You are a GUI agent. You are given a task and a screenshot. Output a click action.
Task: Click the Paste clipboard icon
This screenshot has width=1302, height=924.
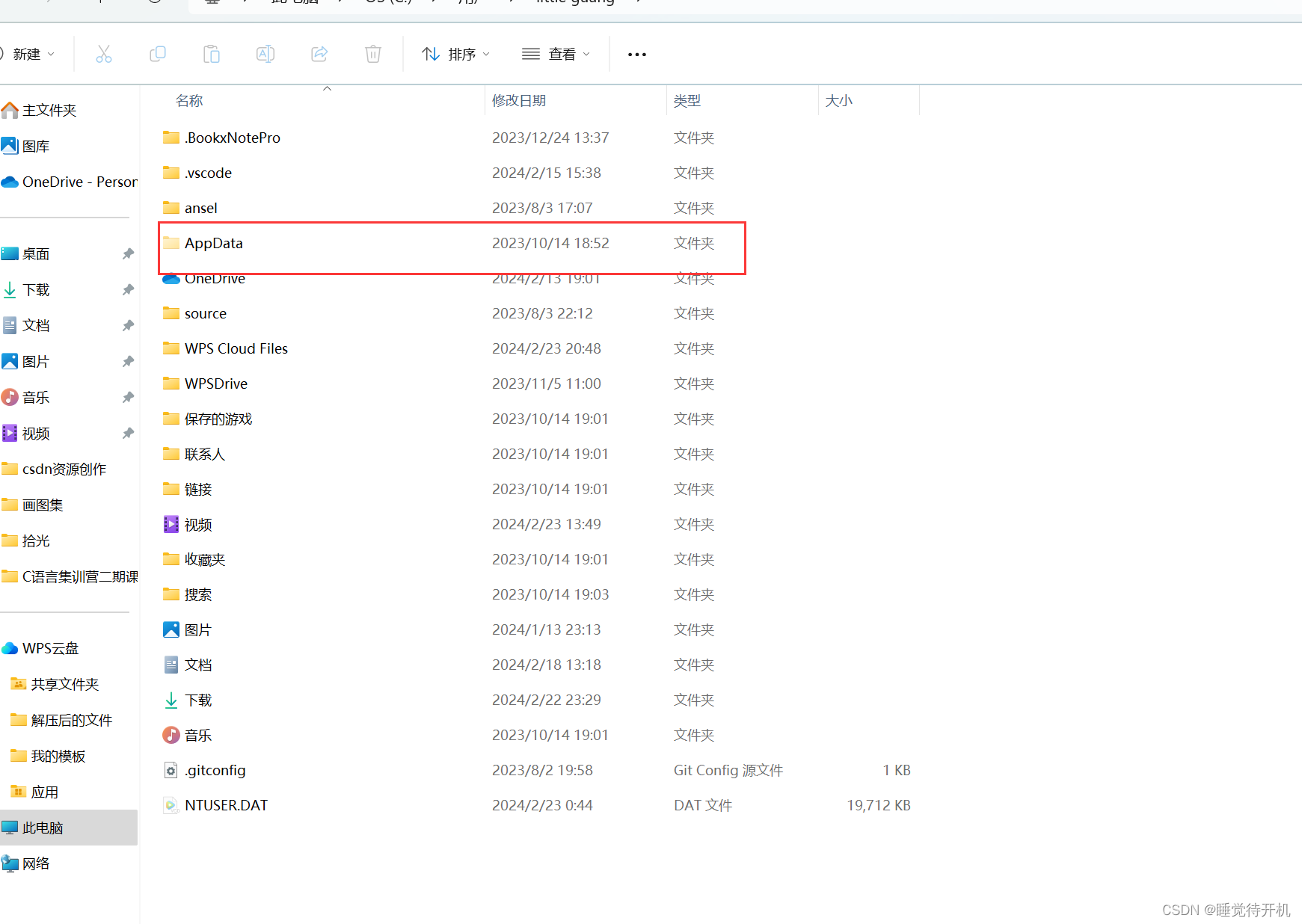coord(212,54)
